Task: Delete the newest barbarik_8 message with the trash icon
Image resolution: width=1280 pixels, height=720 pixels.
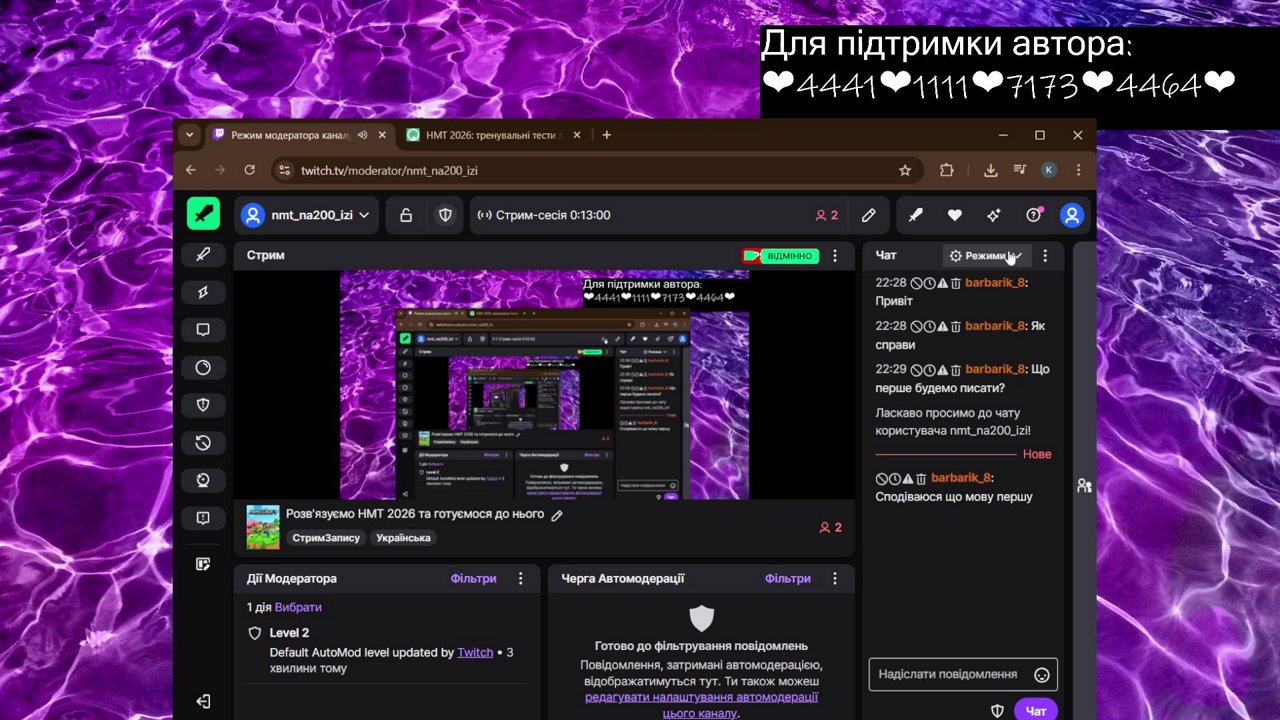Action: point(921,478)
